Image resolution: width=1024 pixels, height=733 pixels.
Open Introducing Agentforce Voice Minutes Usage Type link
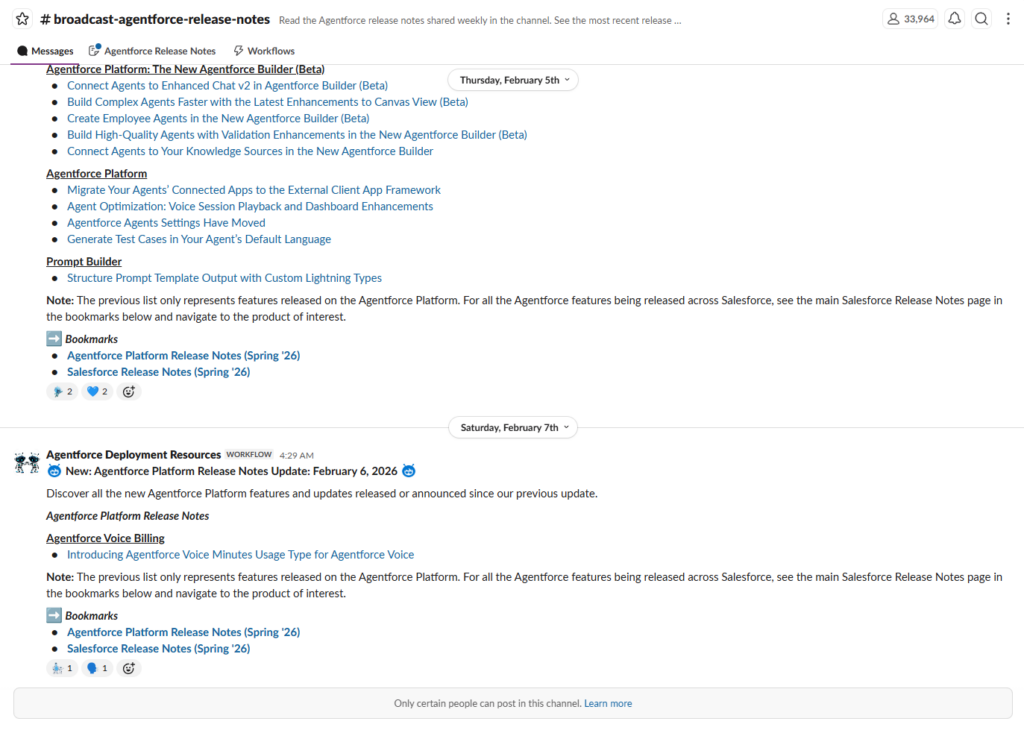(240, 555)
